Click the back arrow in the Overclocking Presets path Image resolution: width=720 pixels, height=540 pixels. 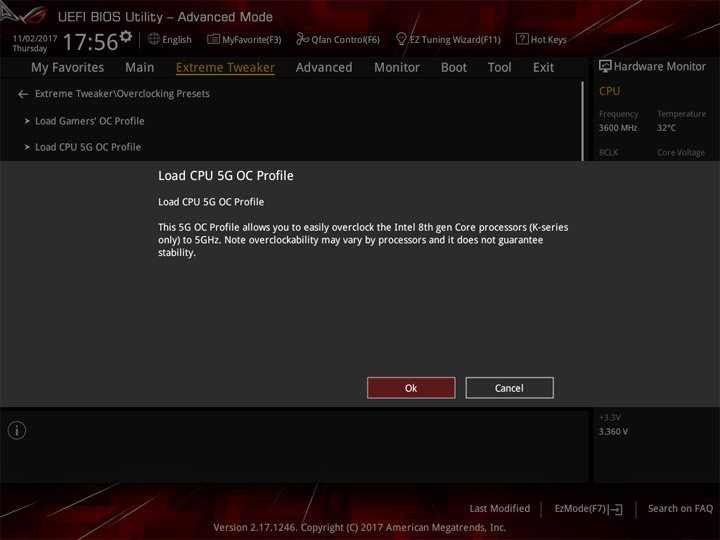23,94
